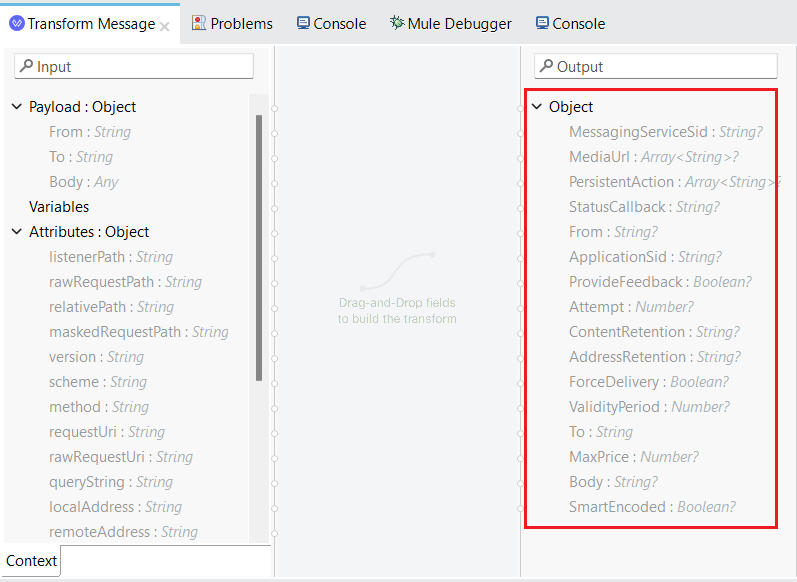Select the Body : Any input field
The image size is (797, 582).
84,182
